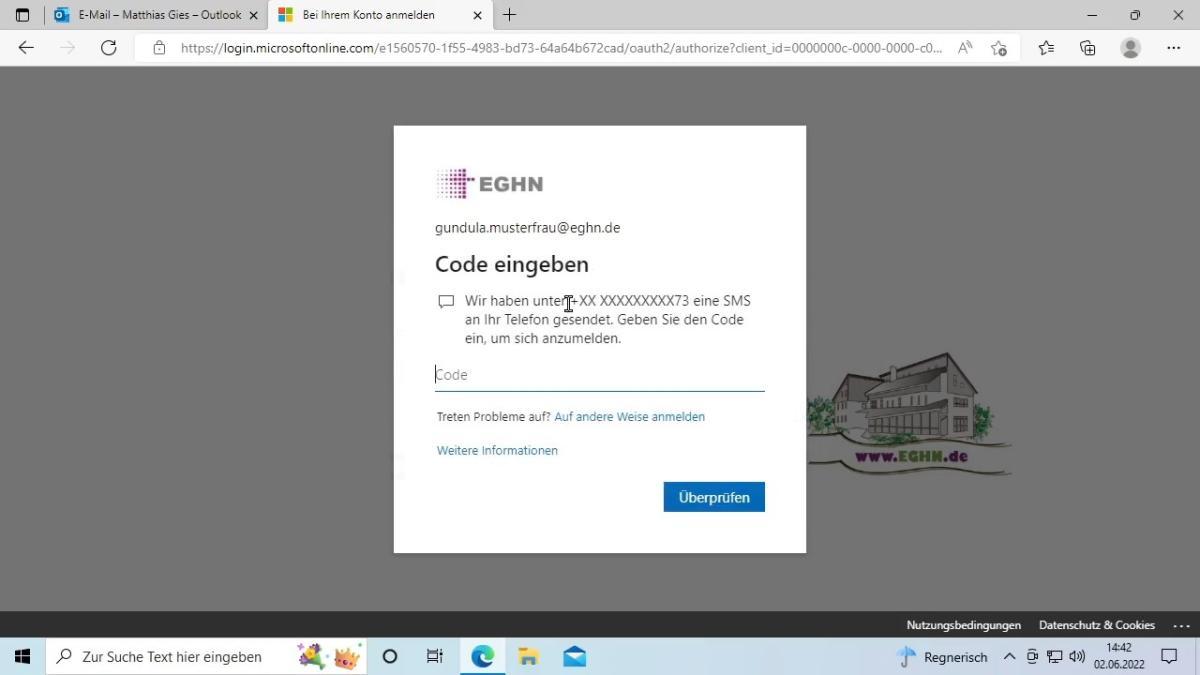This screenshot has width=1200, height=675.
Task: Click Auf andere Weise anmelden link
Action: click(x=629, y=417)
